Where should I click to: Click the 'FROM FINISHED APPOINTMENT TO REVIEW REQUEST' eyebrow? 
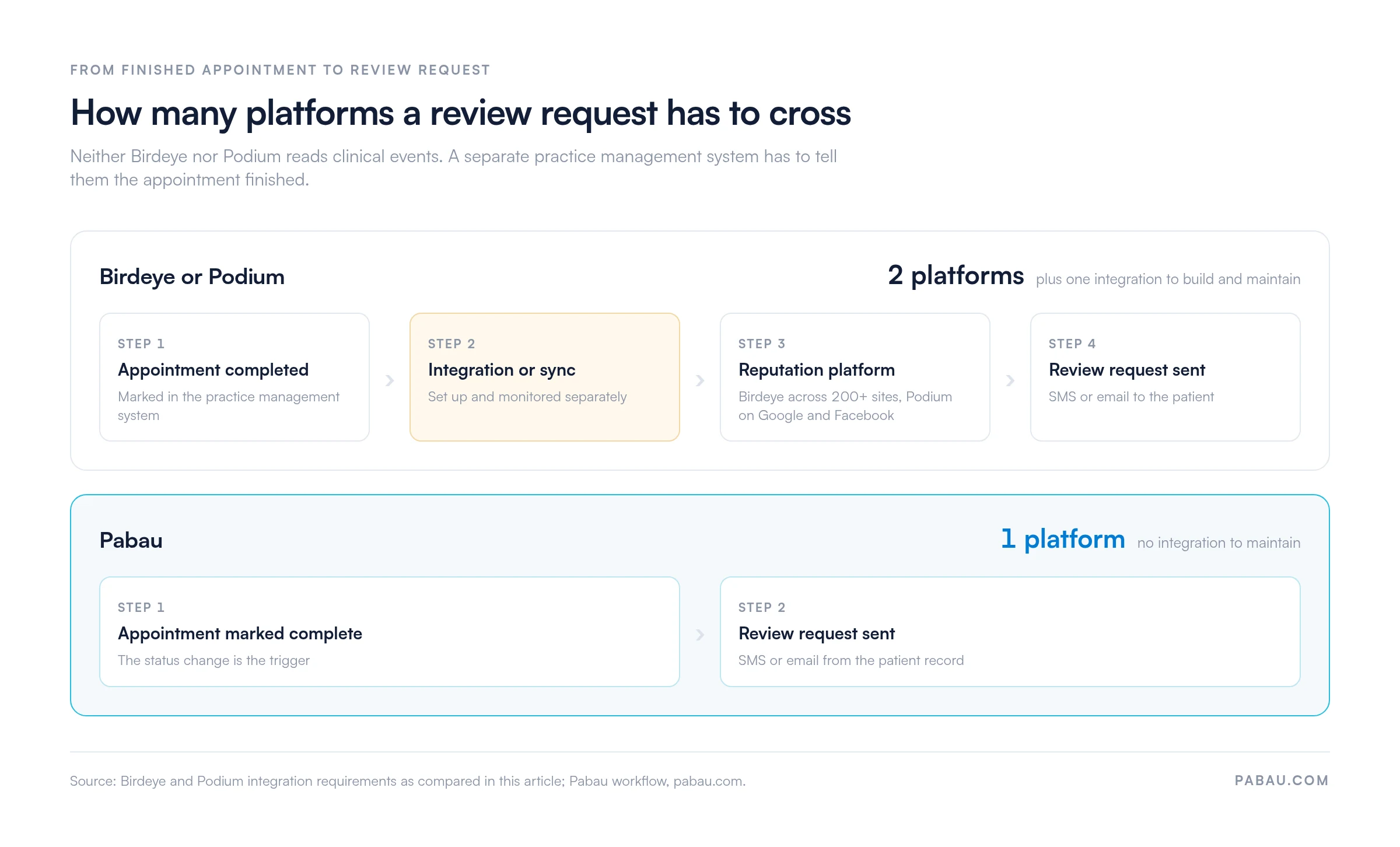[280, 70]
